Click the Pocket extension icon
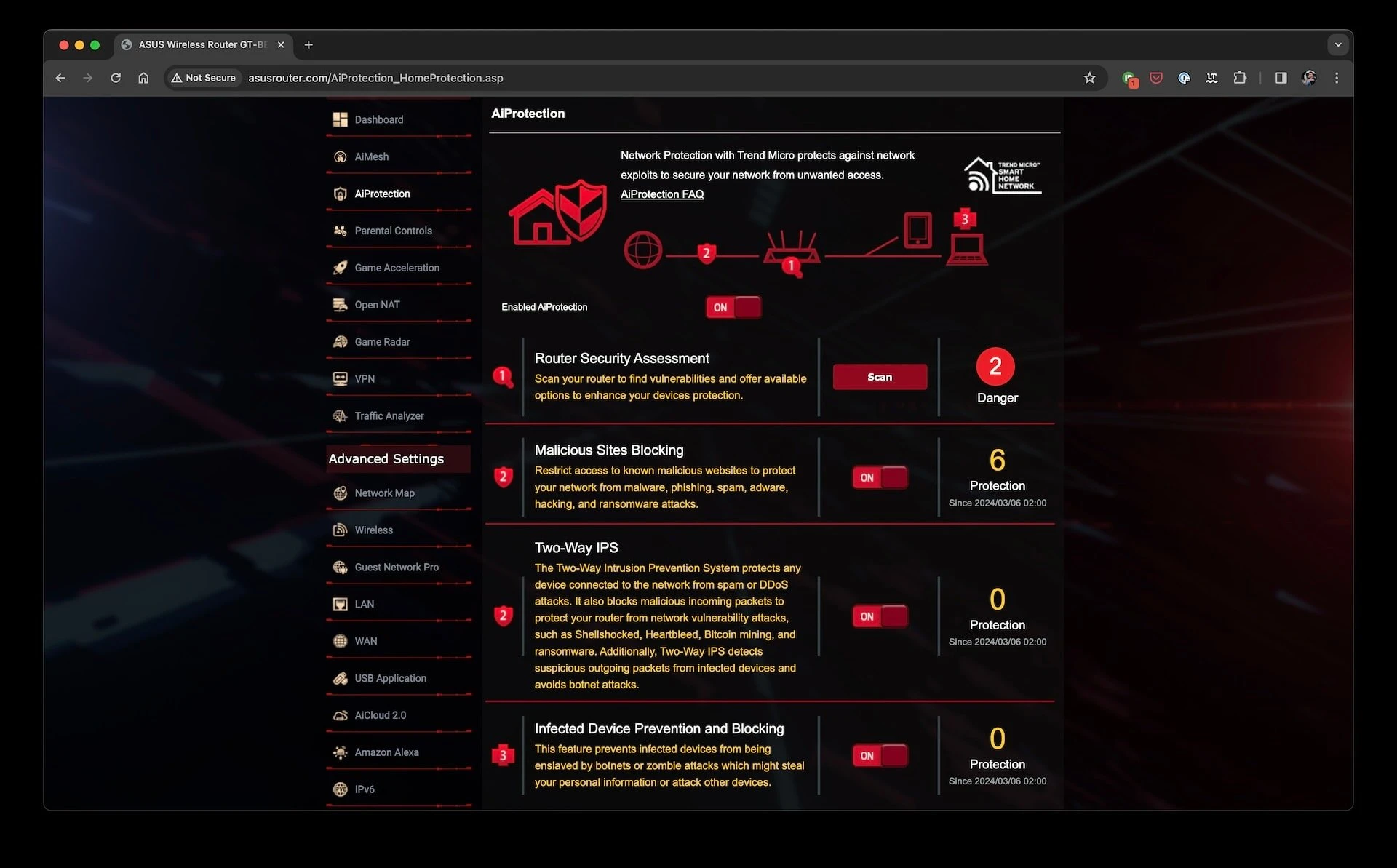 (1156, 78)
